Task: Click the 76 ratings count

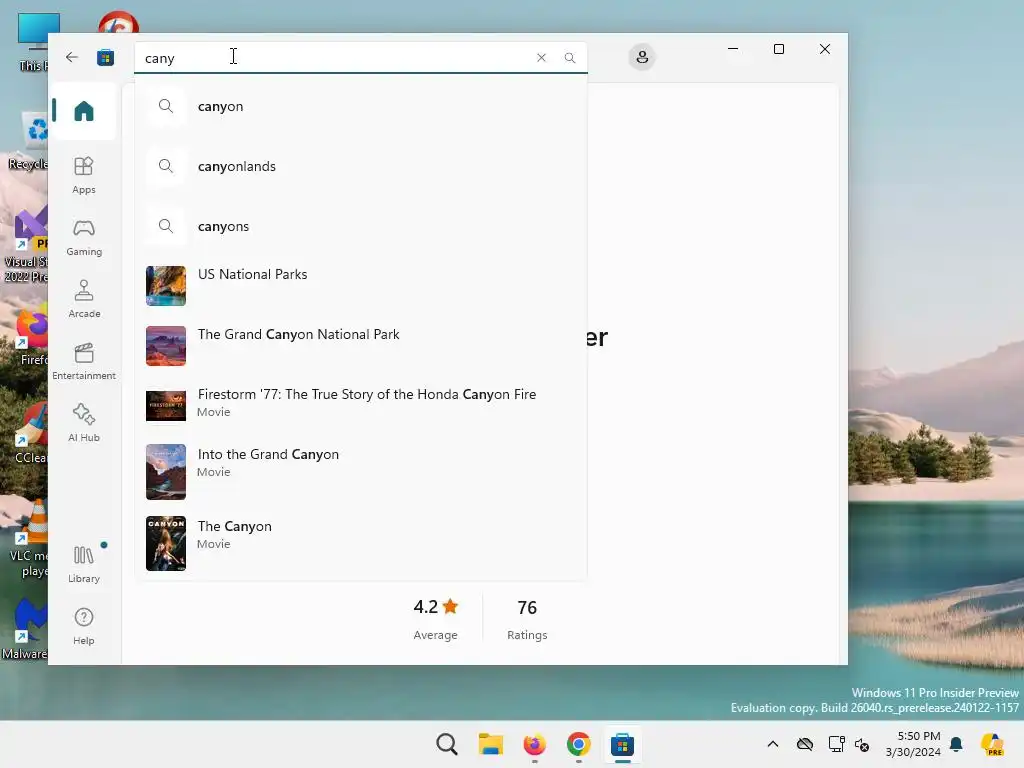Action: (x=527, y=607)
